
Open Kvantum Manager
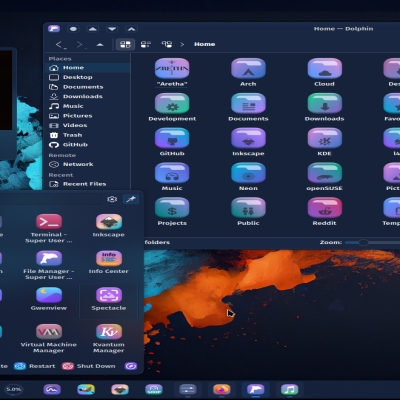tap(109, 338)
